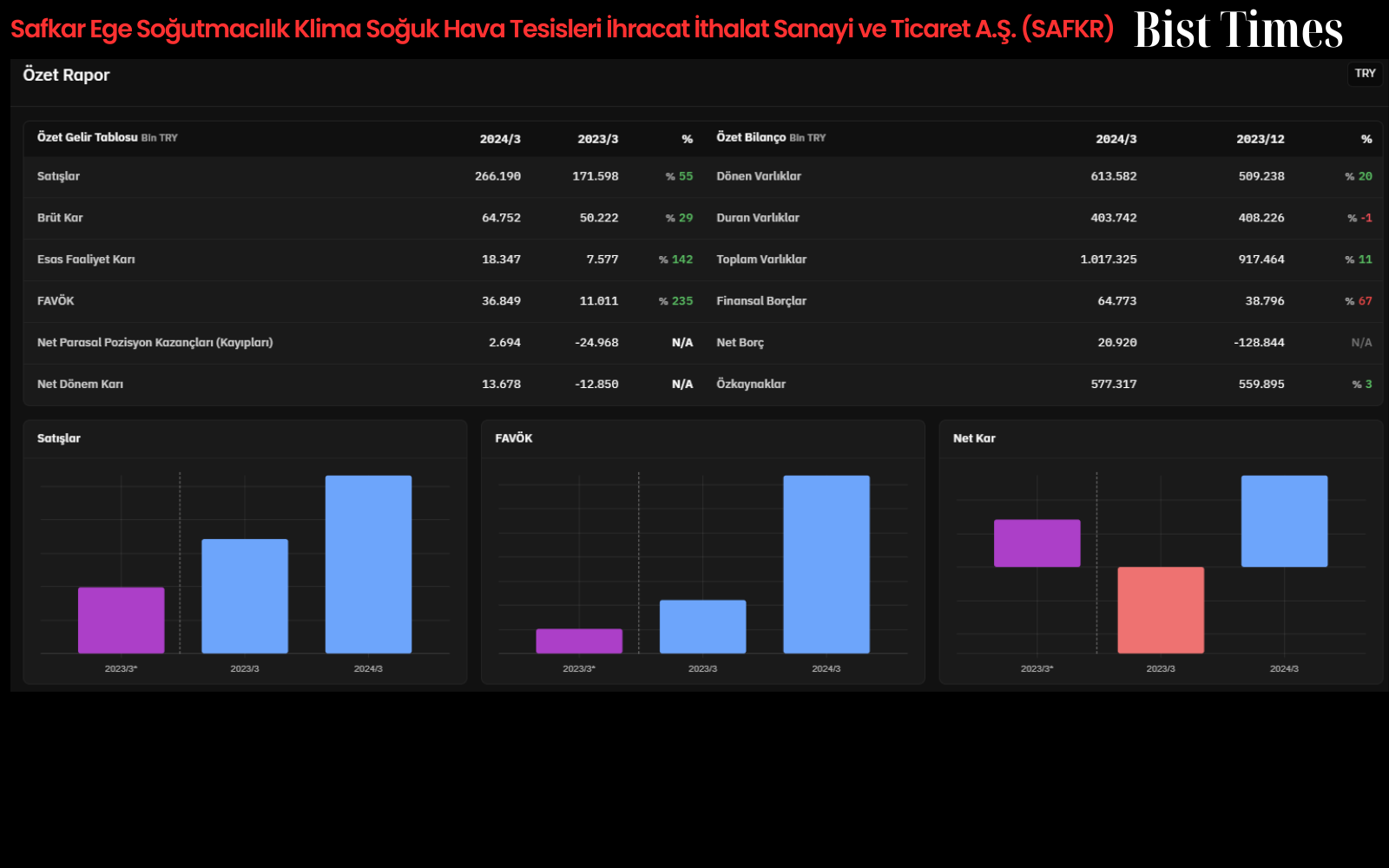
Task: Select the purple 2023/3* bar in Satışlar chart
Action: coord(122,621)
